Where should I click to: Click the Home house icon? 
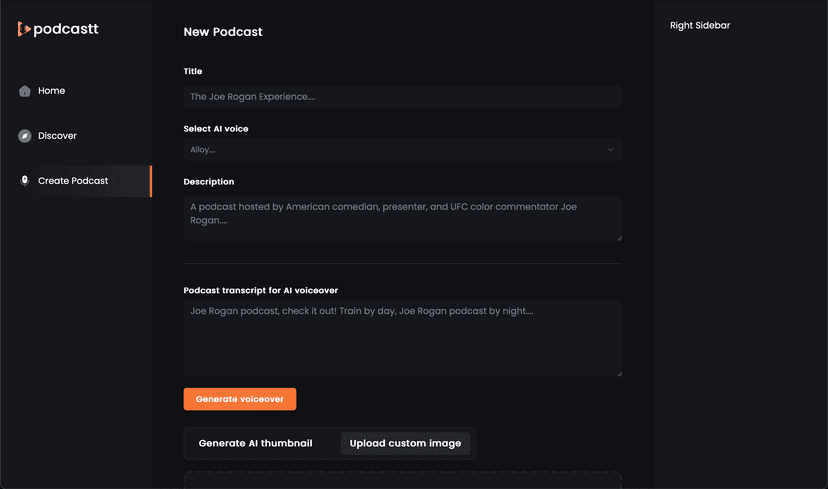(25, 91)
